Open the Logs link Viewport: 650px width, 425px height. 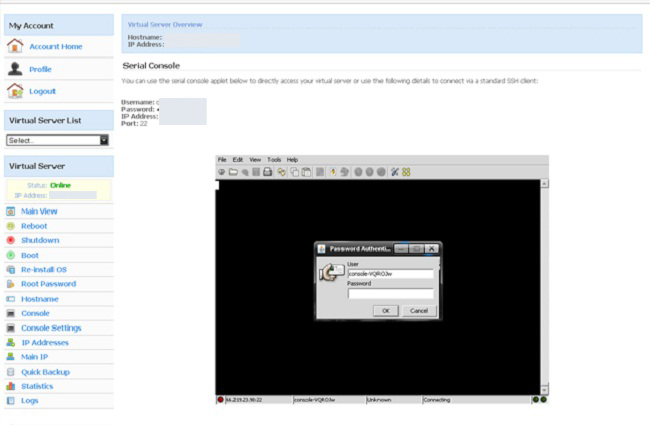tap(29, 401)
